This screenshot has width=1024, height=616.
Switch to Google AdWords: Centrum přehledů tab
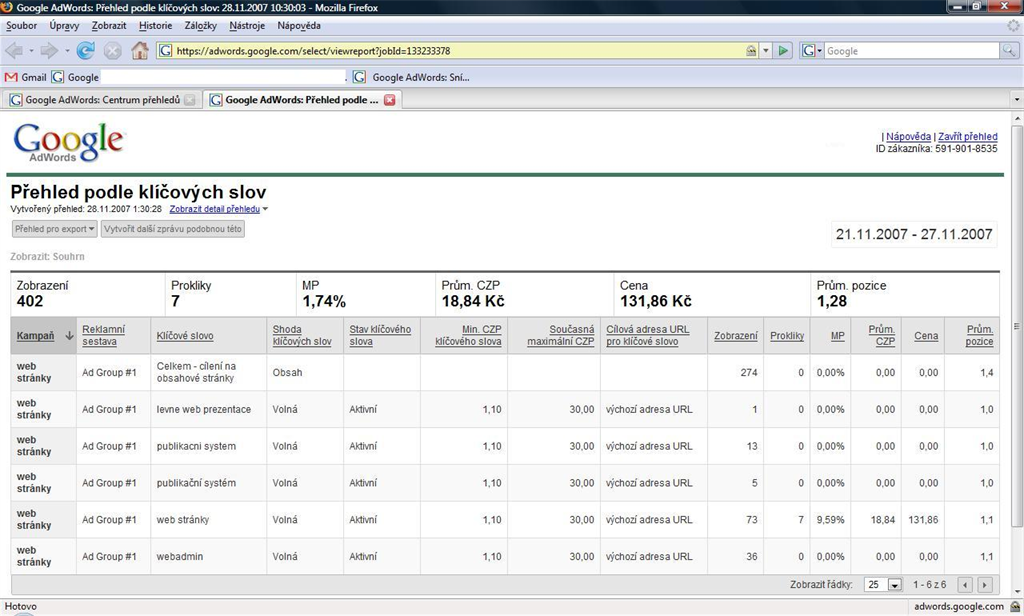click(103, 100)
